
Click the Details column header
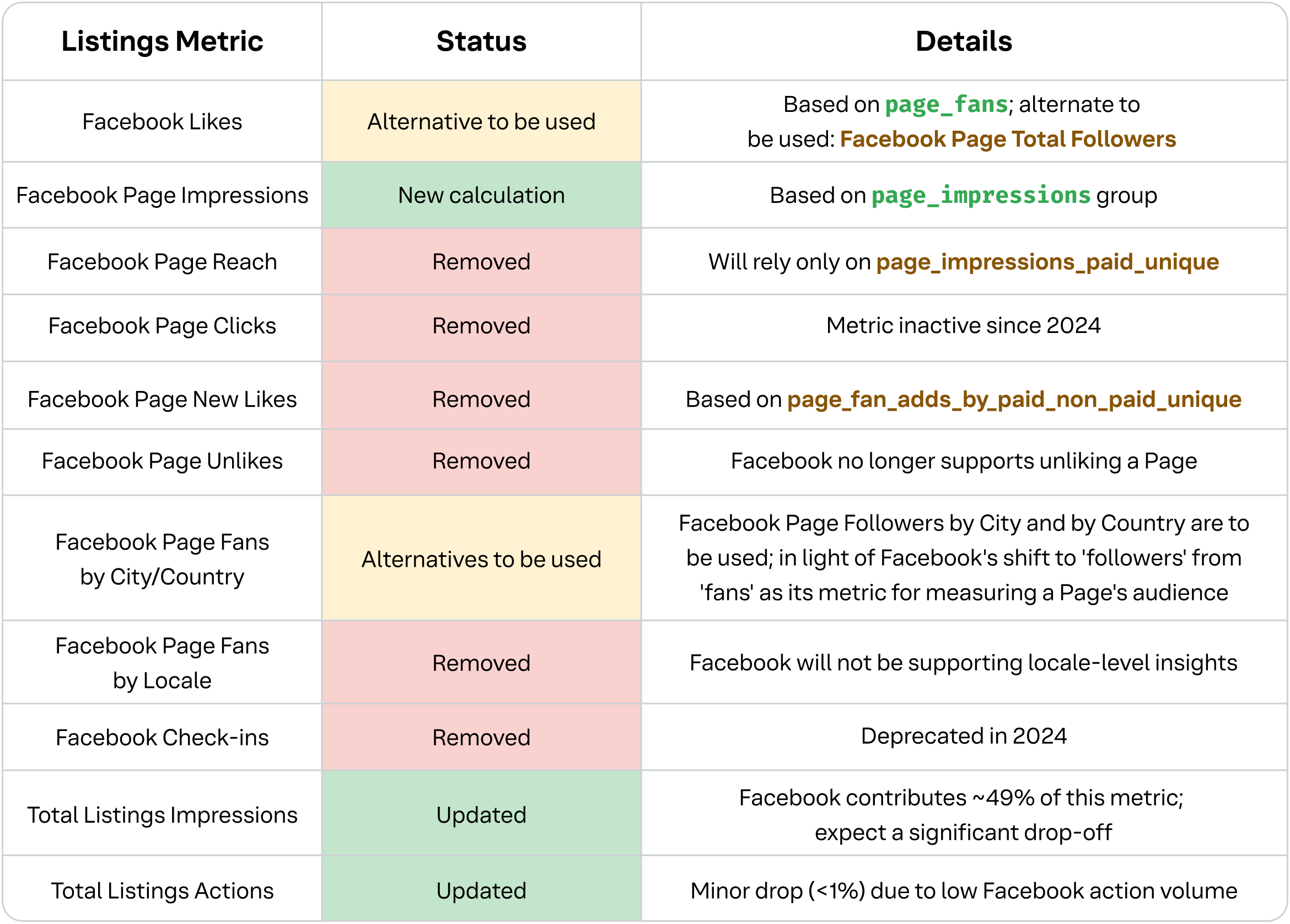[x=964, y=41]
